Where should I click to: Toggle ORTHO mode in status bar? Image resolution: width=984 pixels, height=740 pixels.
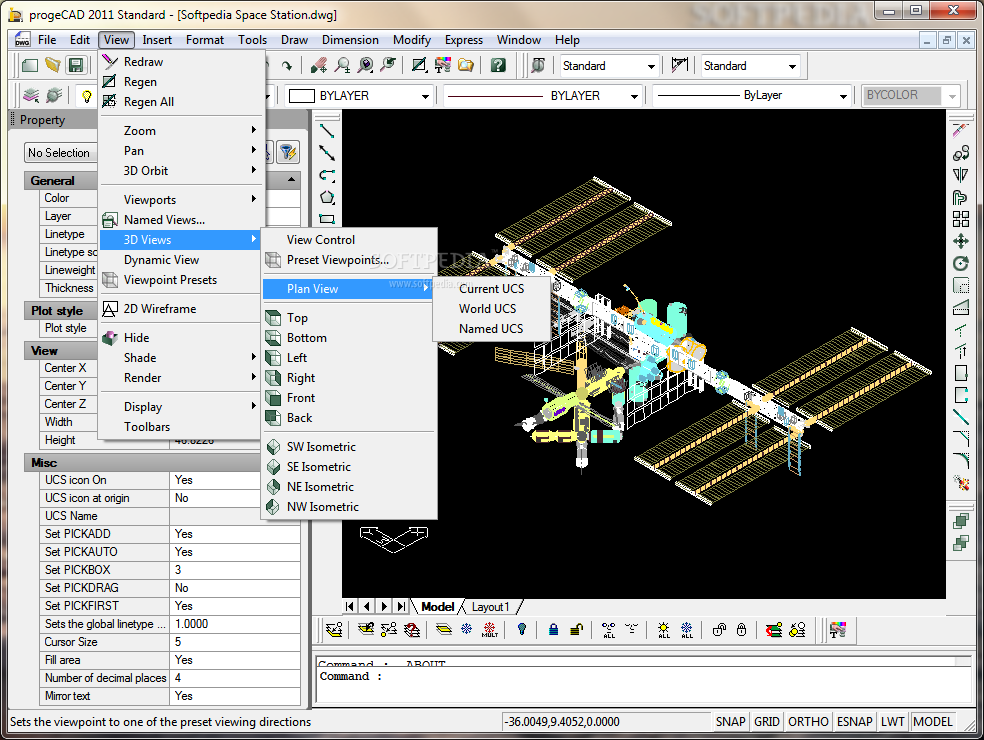pos(808,722)
